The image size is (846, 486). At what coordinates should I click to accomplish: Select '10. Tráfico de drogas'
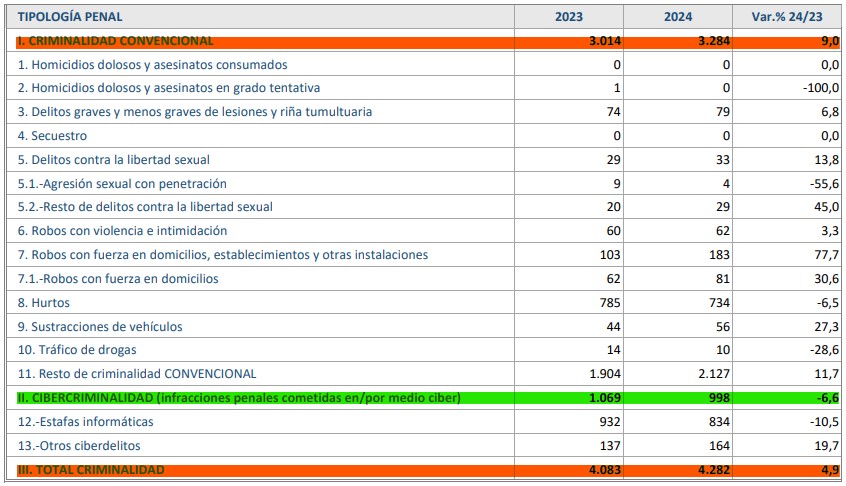[x=77, y=350]
